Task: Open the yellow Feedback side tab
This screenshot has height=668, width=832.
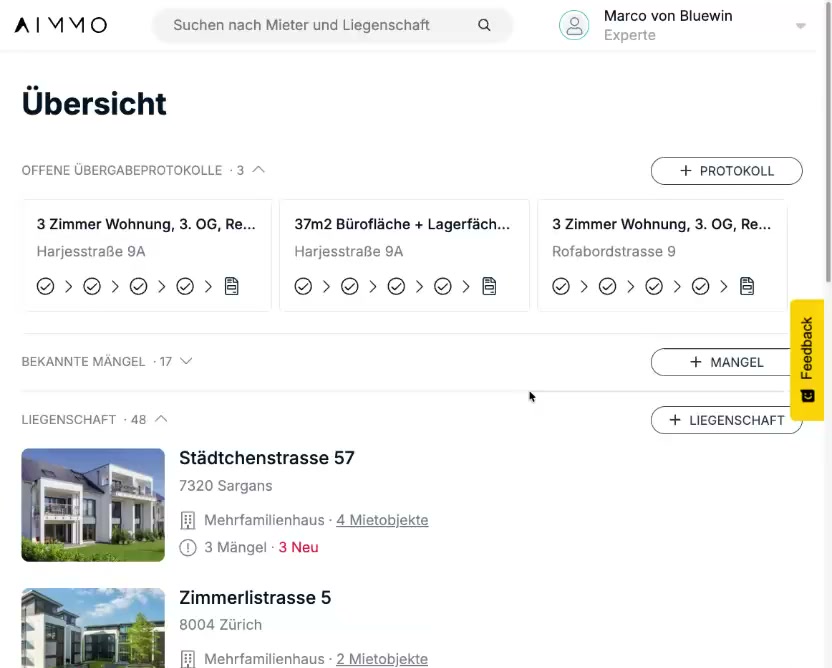Action: coord(807,359)
